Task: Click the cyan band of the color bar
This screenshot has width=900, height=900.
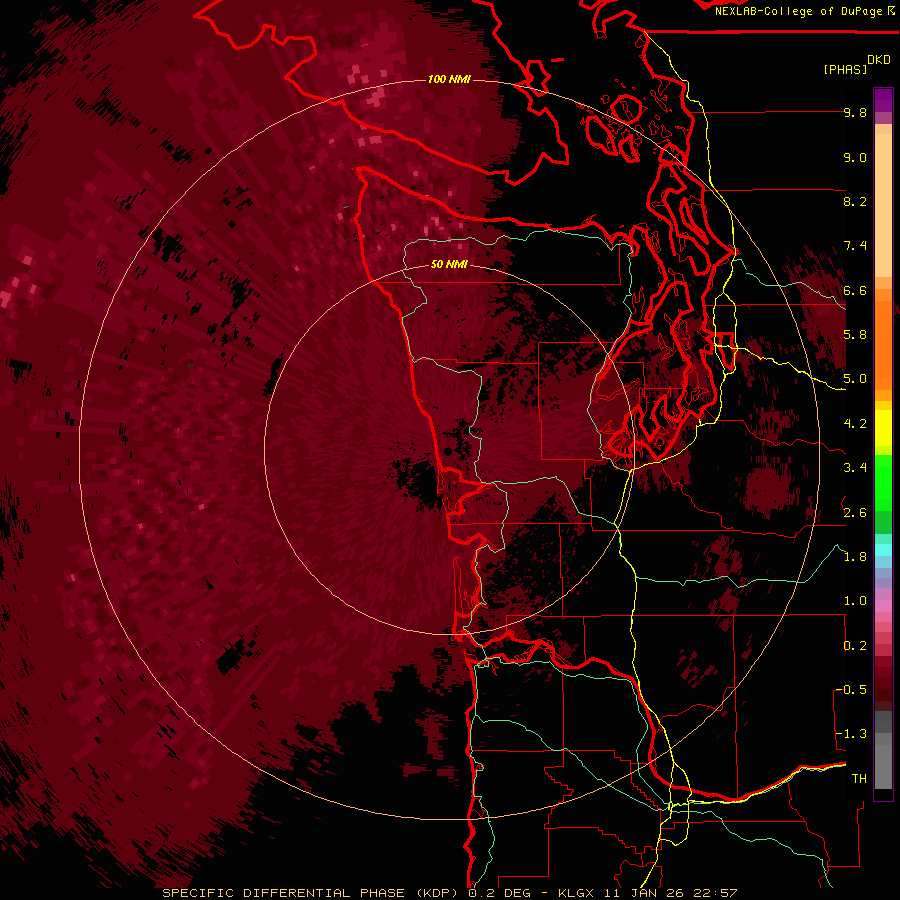Action: coord(883,549)
